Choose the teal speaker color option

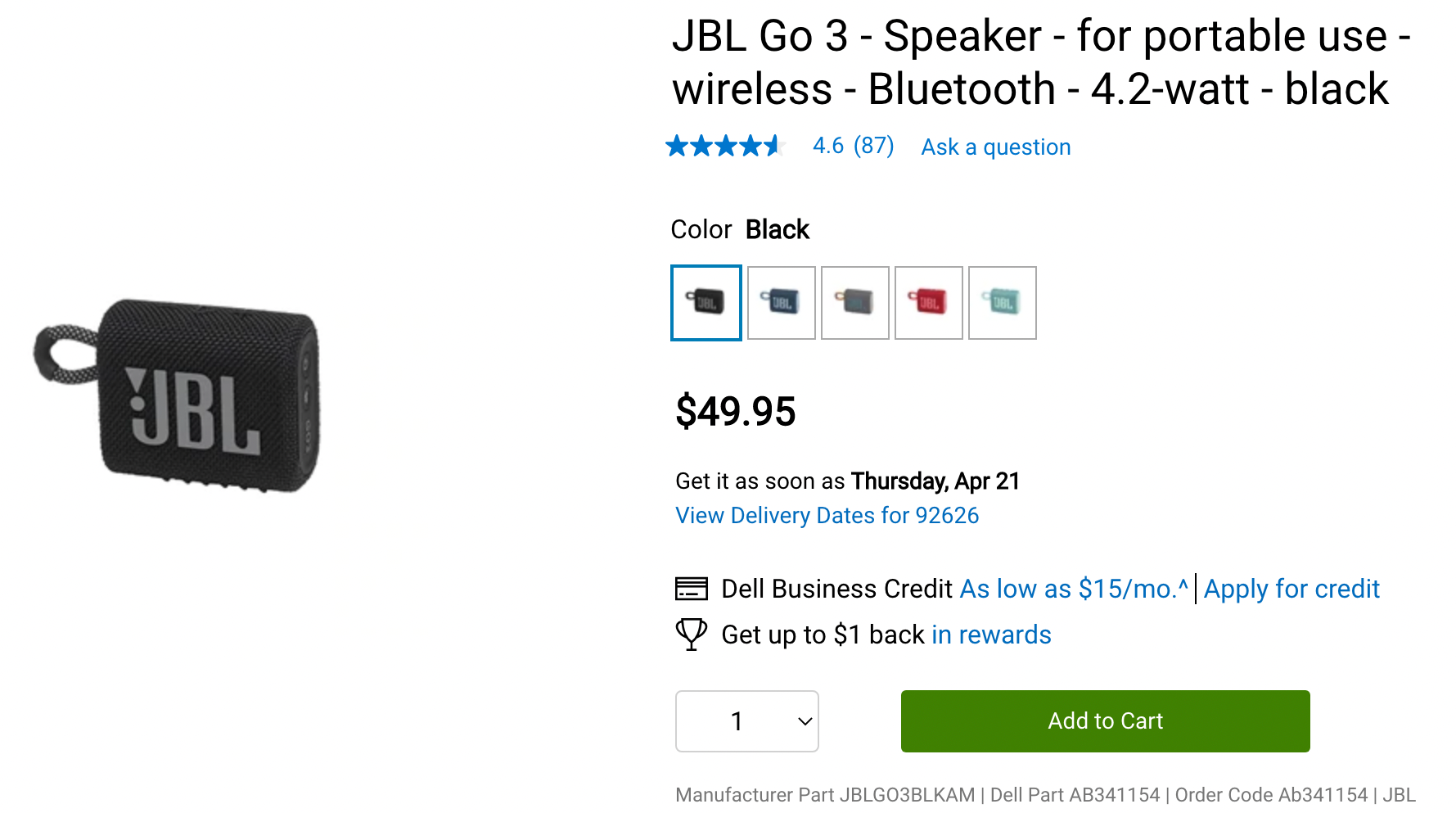coord(1002,303)
